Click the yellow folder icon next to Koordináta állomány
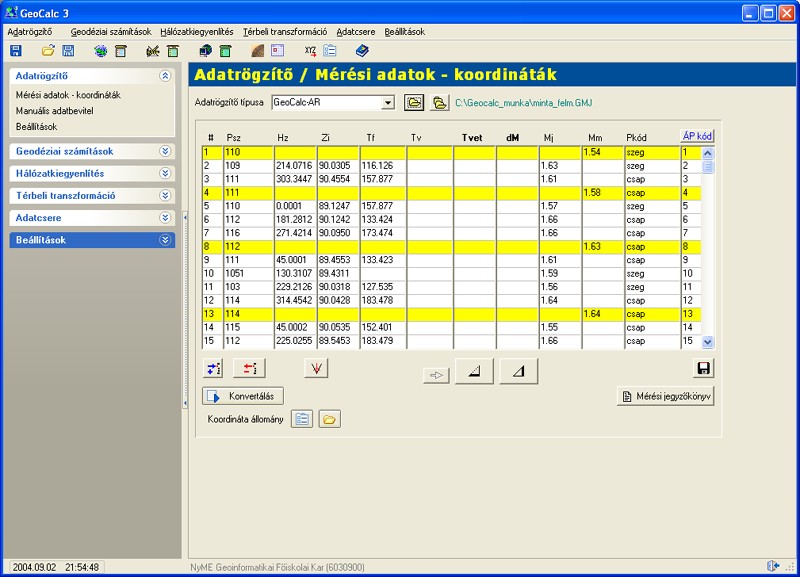Screen dimensions: 800x577 [330, 419]
